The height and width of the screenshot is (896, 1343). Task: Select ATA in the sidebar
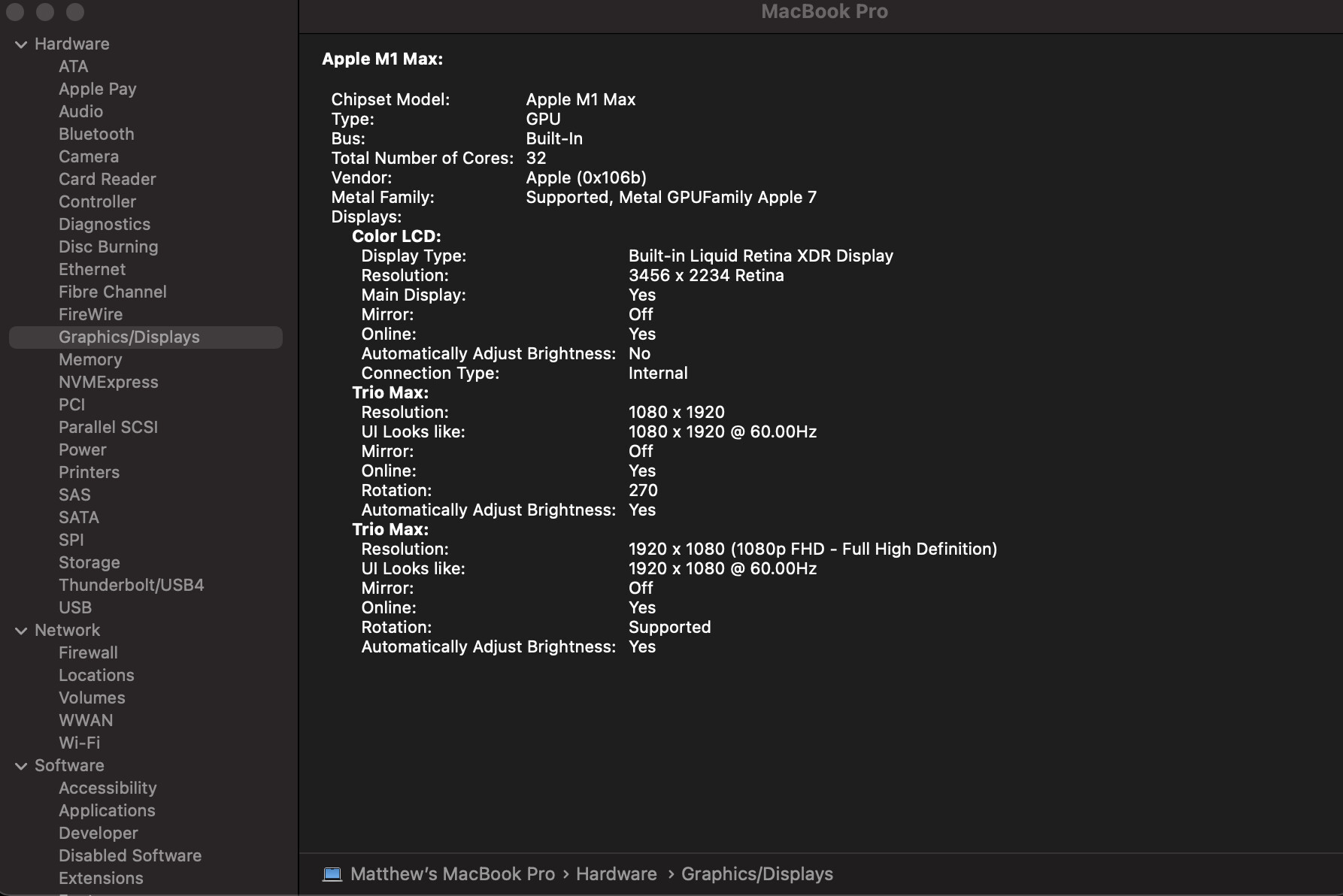74,67
